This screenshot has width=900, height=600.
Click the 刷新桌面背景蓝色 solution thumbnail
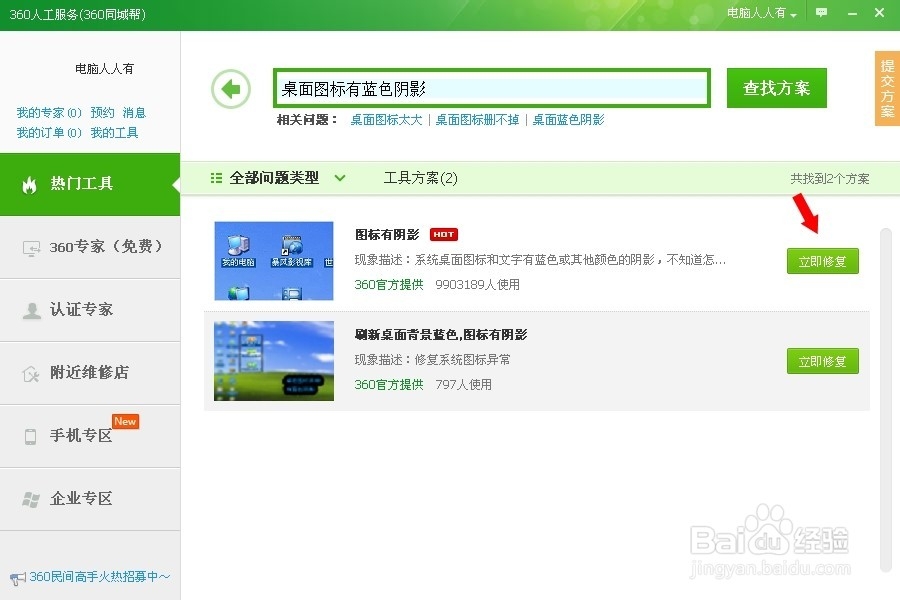[274, 361]
